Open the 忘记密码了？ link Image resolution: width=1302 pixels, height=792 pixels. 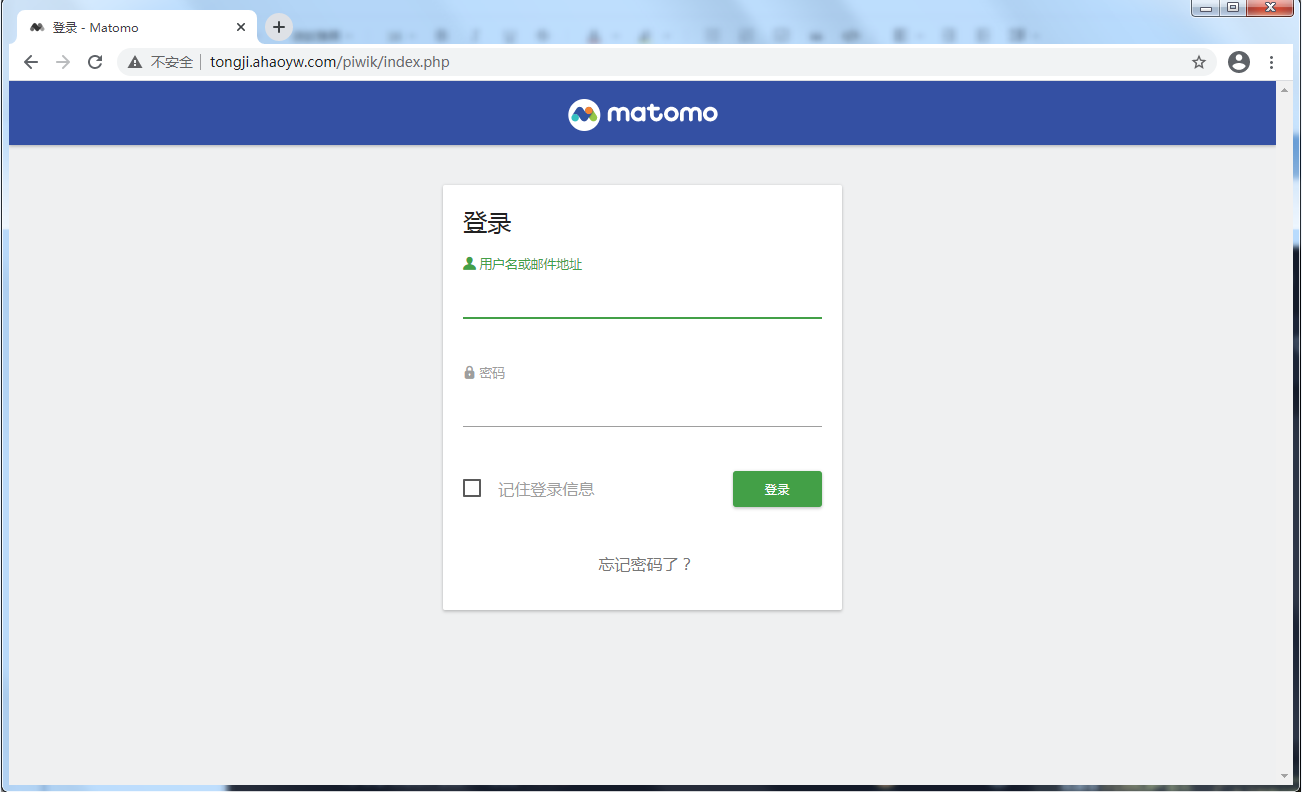645,565
